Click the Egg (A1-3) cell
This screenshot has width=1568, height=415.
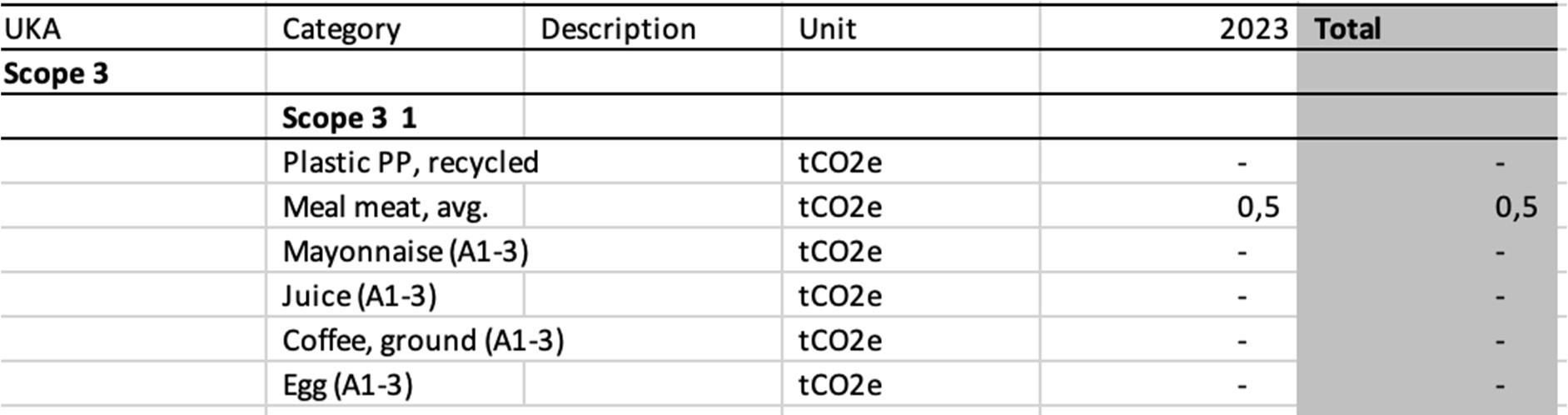[347, 385]
